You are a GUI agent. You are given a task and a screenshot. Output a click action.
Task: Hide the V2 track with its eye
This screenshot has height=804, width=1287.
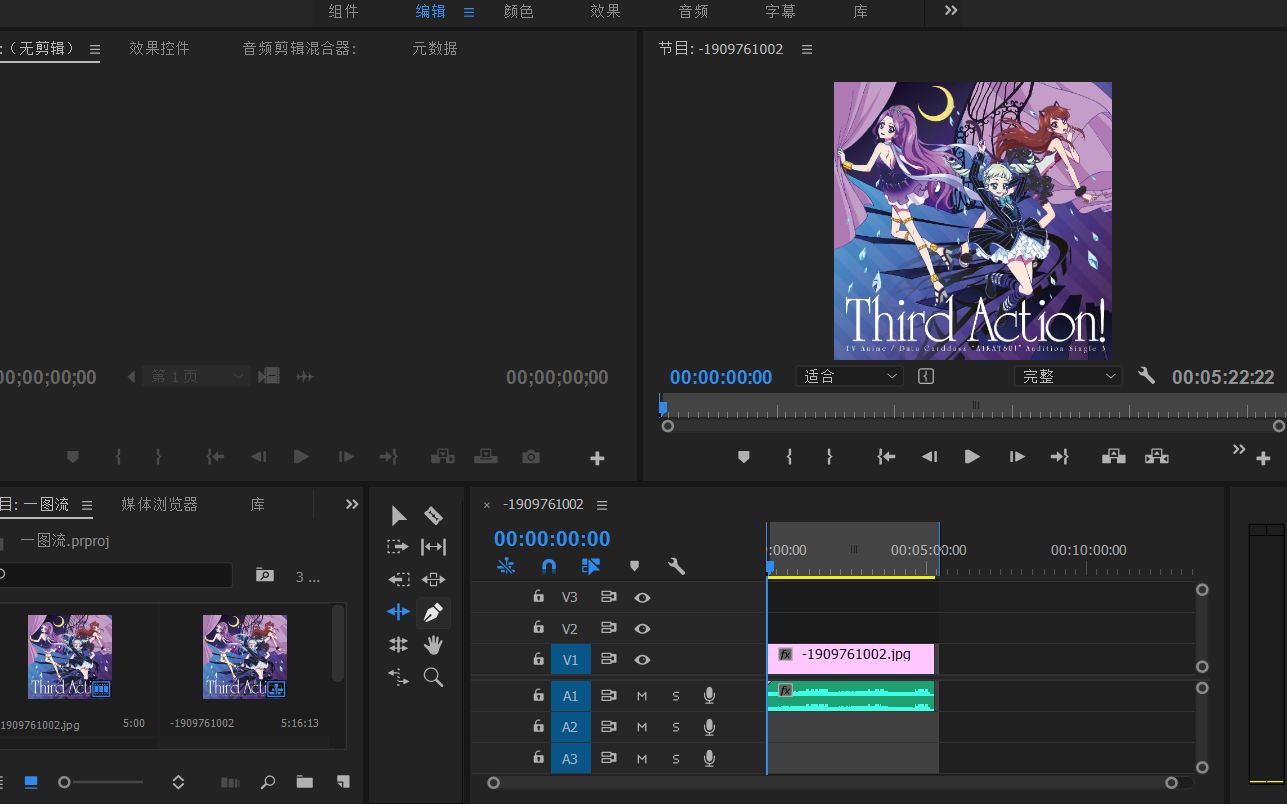[642, 629]
